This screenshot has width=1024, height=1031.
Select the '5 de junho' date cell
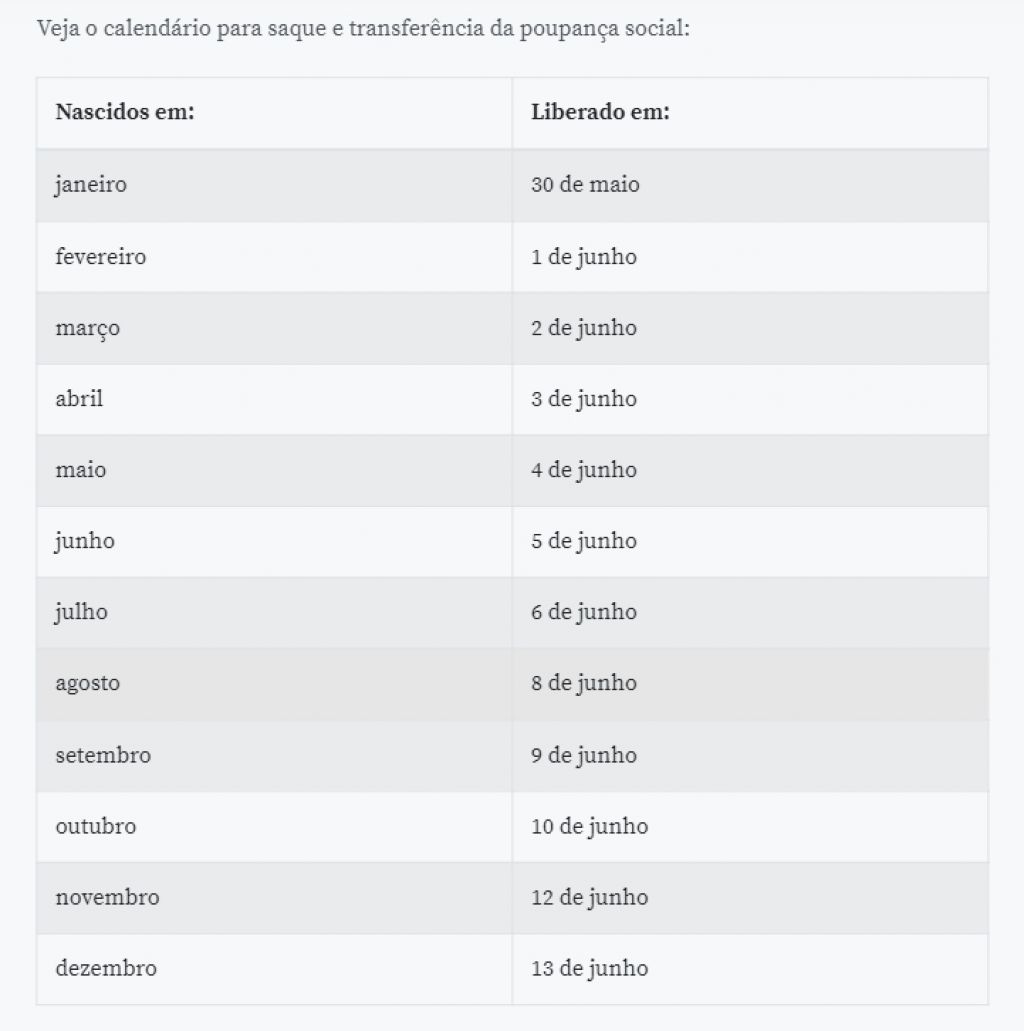pos(750,541)
